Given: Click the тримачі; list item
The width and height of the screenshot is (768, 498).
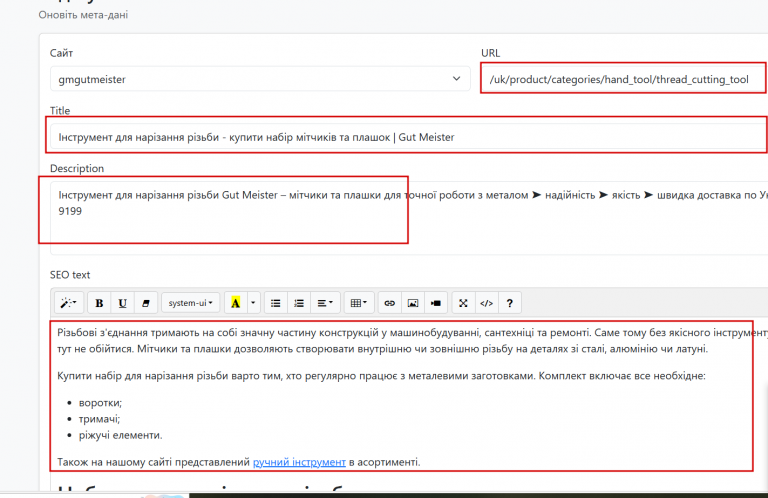Looking at the screenshot, I should [99, 419].
